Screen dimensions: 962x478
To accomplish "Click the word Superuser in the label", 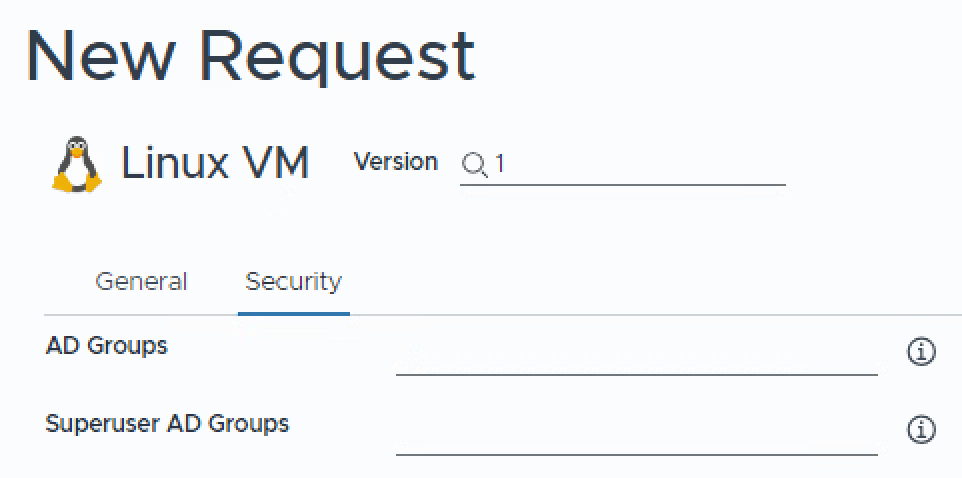I will click(95, 424).
